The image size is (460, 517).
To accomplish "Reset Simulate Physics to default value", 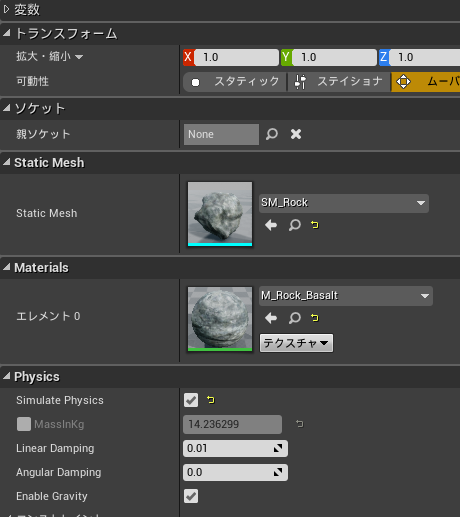I will (211, 399).
